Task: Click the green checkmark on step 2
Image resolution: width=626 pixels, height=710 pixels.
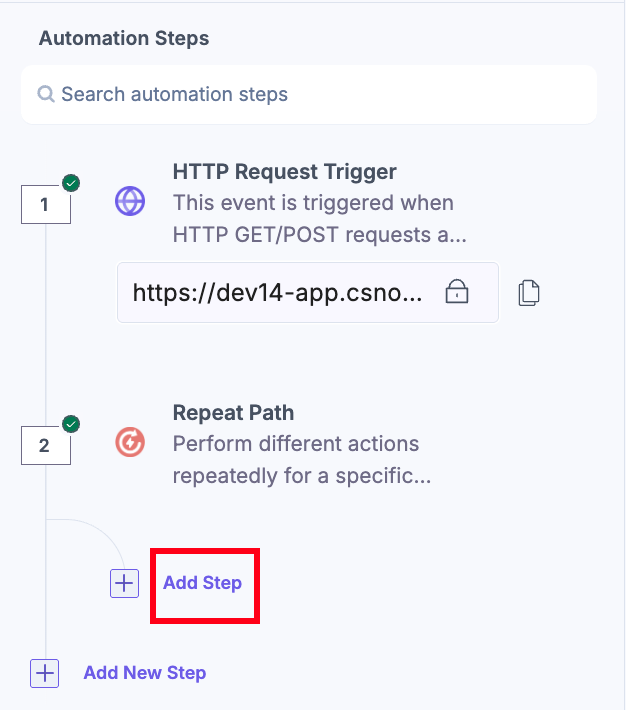Action: click(x=71, y=424)
